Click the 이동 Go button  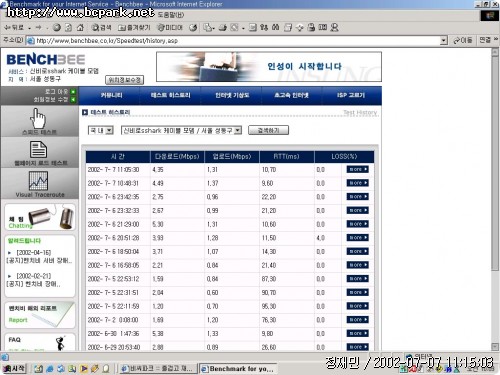463,40
